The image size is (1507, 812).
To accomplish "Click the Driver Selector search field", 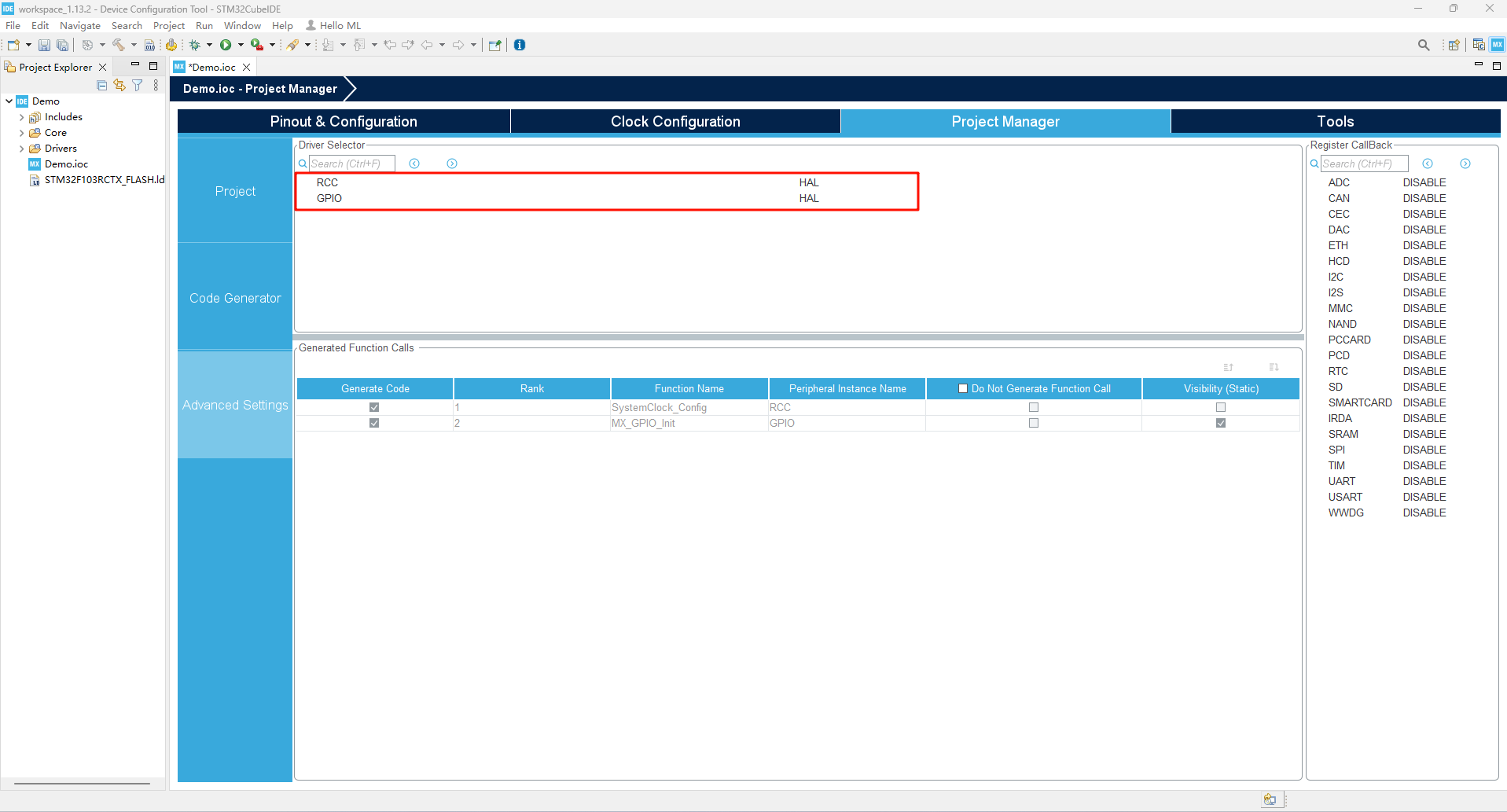I will click(351, 164).
